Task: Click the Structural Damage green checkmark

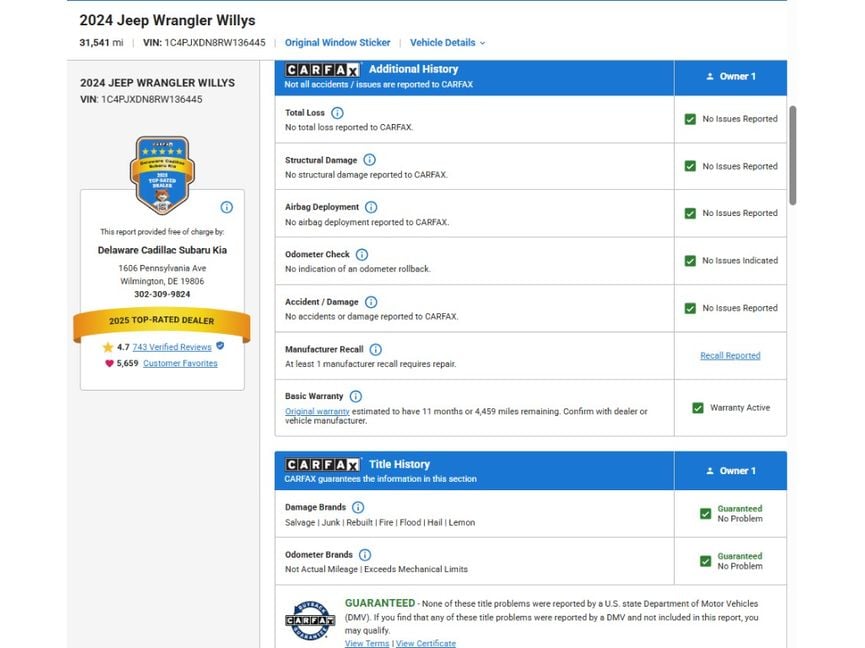Action: pyautogui.click(x=690, y=167)
